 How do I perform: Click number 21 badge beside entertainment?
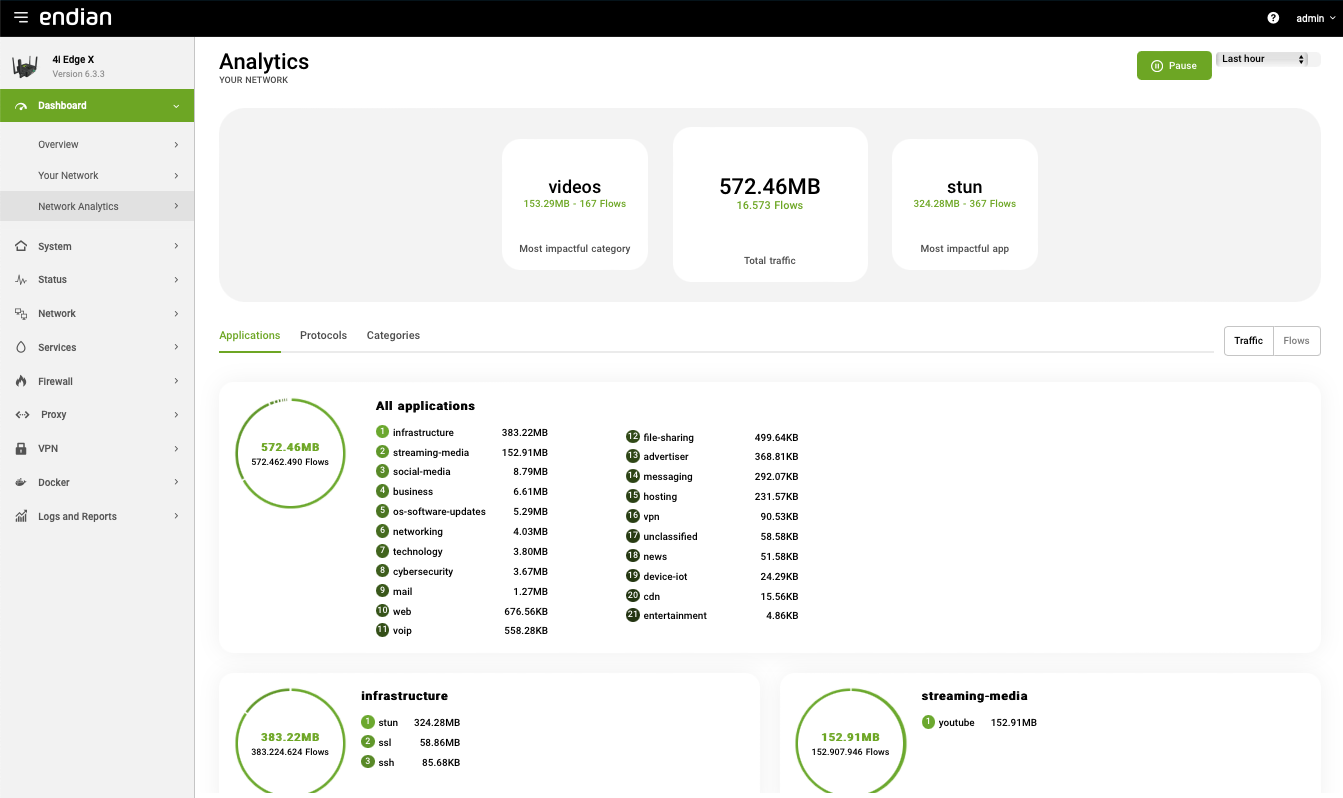coord(633,615)
